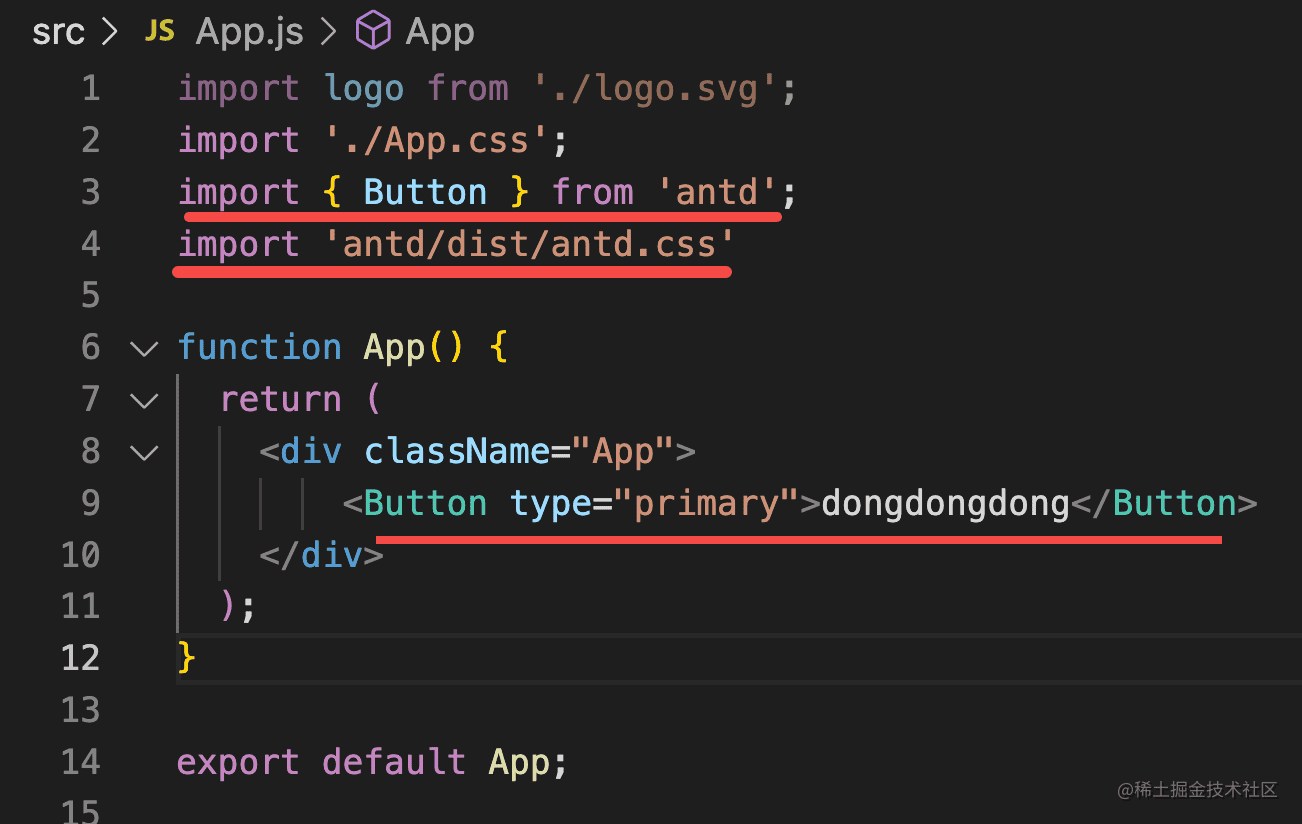
Task: Click the "App" className string value
Action: pos(623,451)
